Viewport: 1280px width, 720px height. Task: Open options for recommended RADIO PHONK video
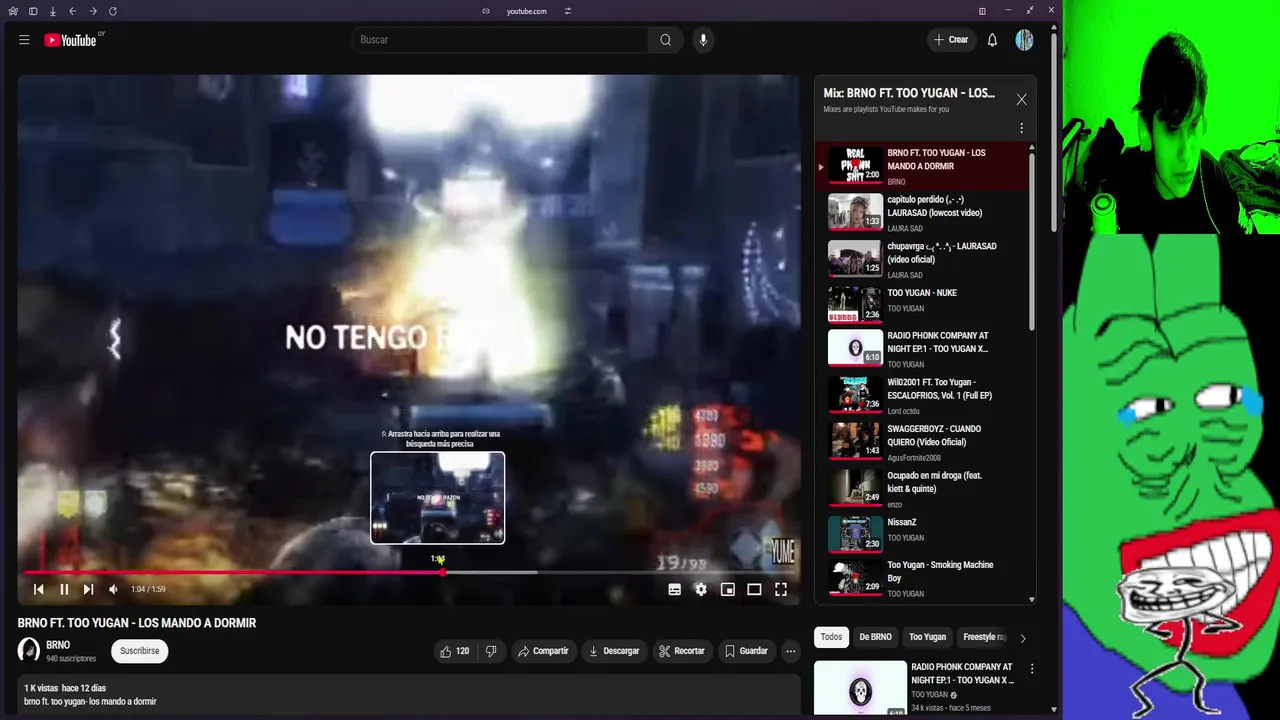(x=1032, y=669)
